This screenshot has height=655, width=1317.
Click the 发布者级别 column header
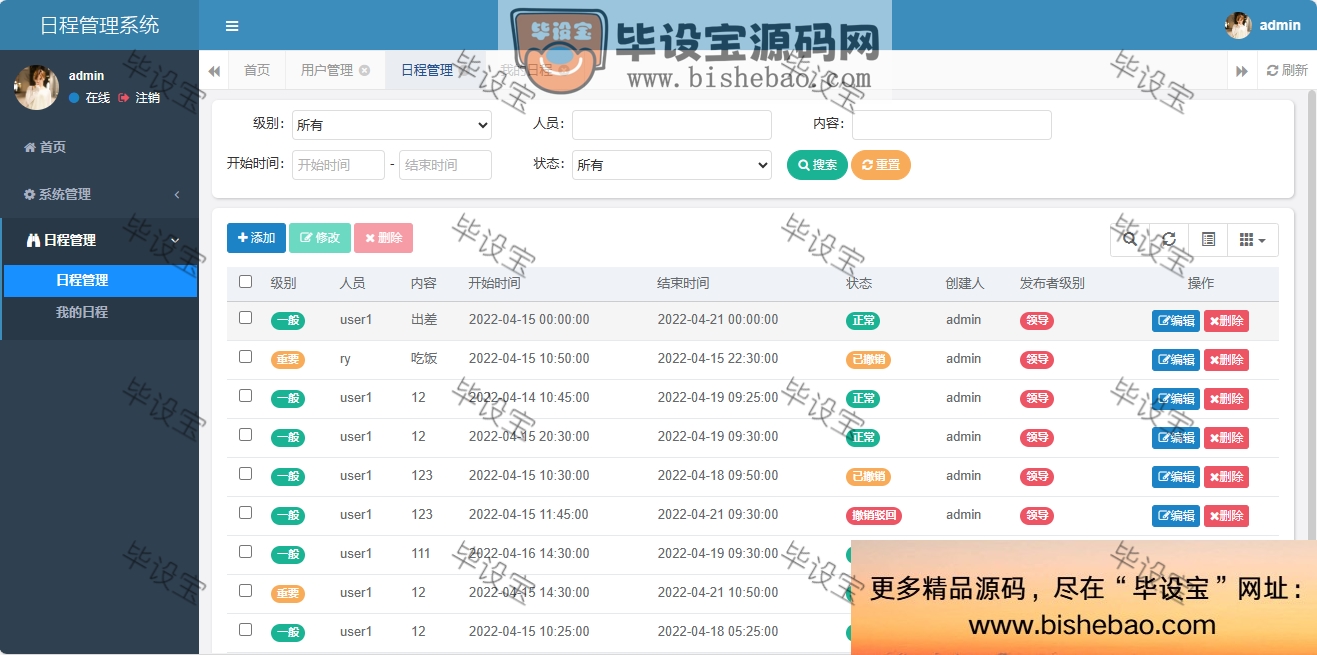pos(1052,283)
